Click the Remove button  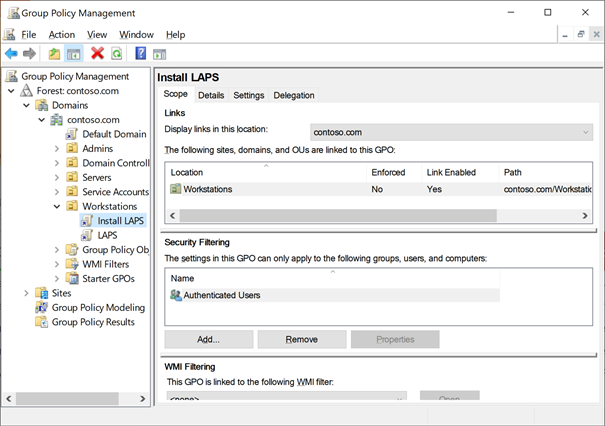point(302,339)
